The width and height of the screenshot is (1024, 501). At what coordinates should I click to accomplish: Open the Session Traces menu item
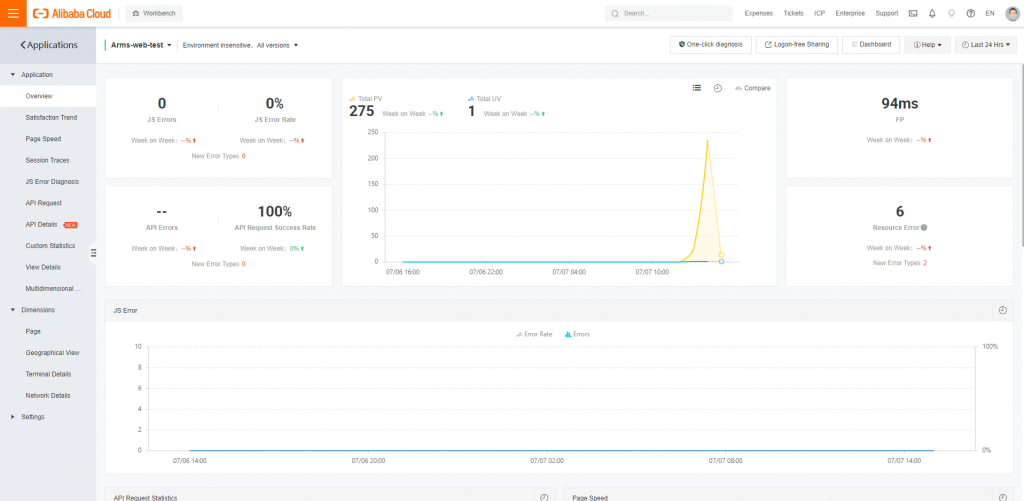coord(48,160)
